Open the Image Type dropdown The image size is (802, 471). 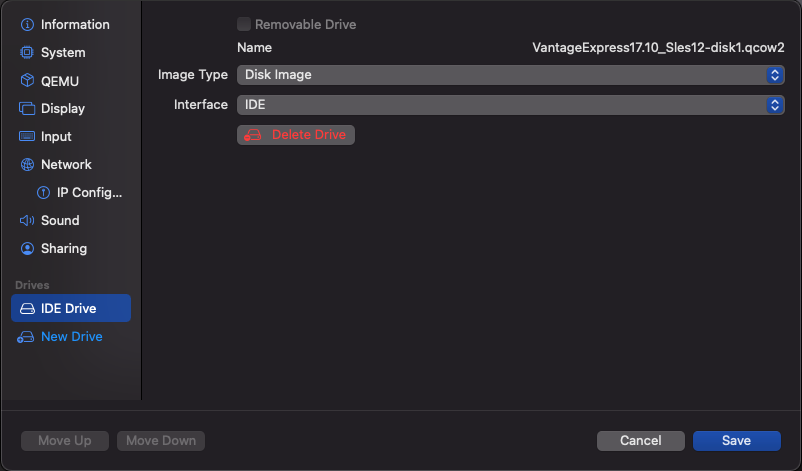[x=510, y=75]
